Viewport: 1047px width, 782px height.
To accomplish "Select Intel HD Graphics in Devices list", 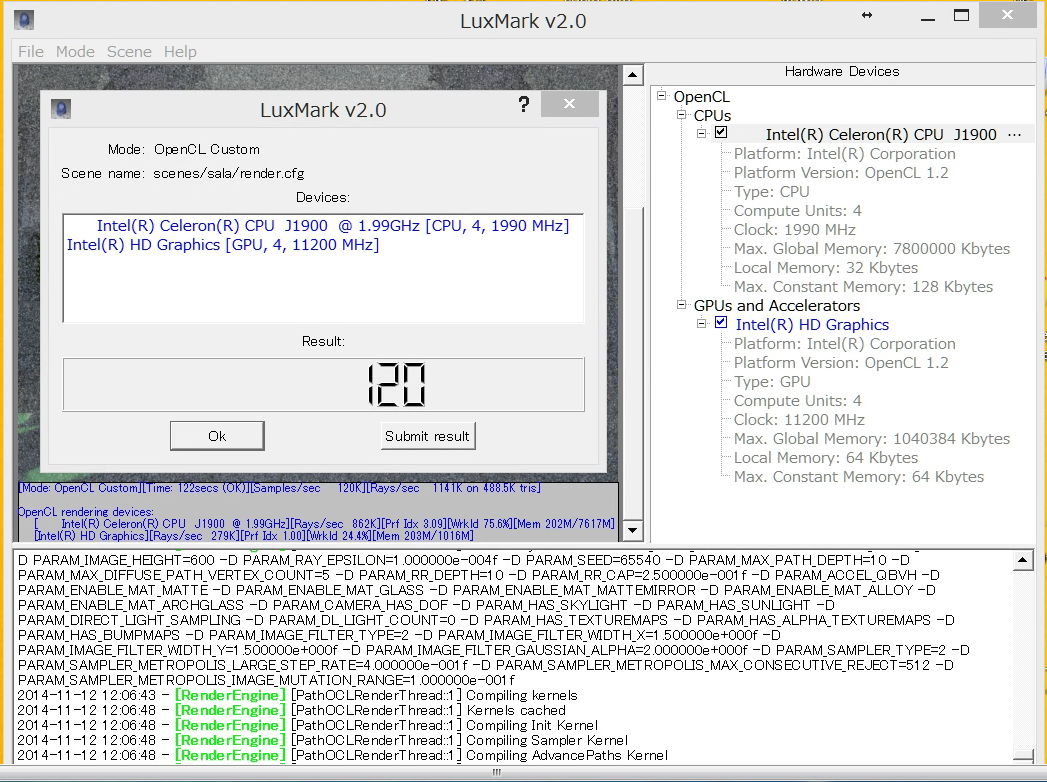I will tap(222, 245).
